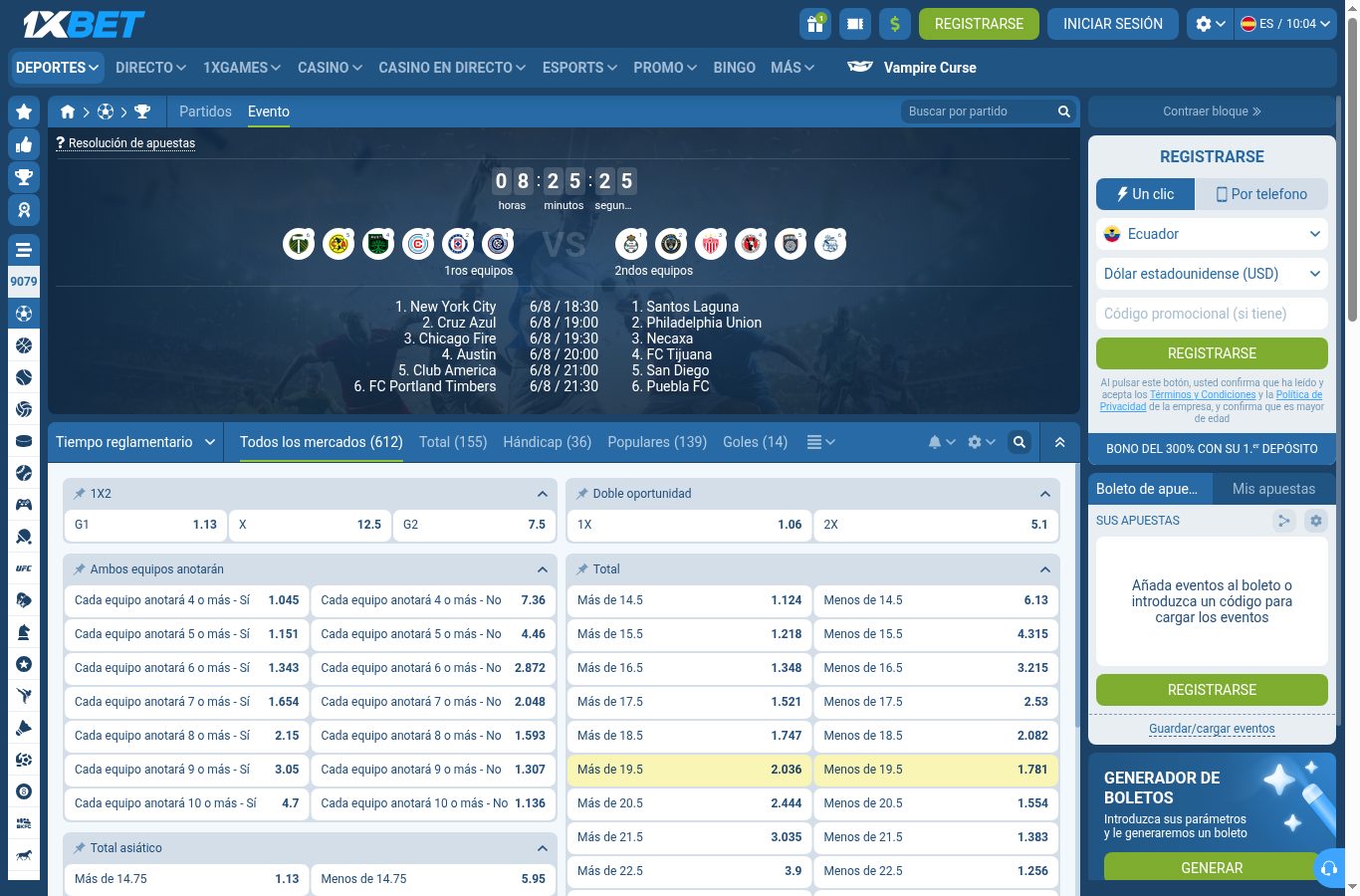Screen dimensions: 1360x896
Task: Select the billiards eight-ball icon
Action: [x=24, y=791]
